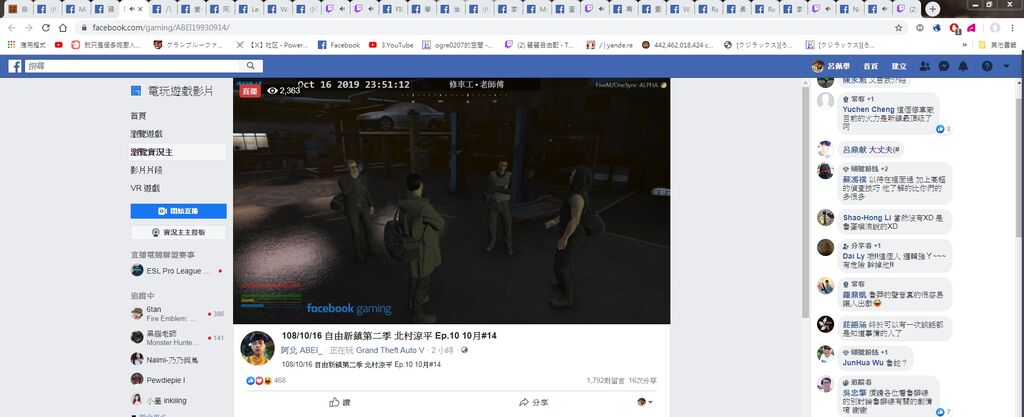This screenshot has width=1024, height=417.
Task: View the reactions count 468
Action: [280, 380]
